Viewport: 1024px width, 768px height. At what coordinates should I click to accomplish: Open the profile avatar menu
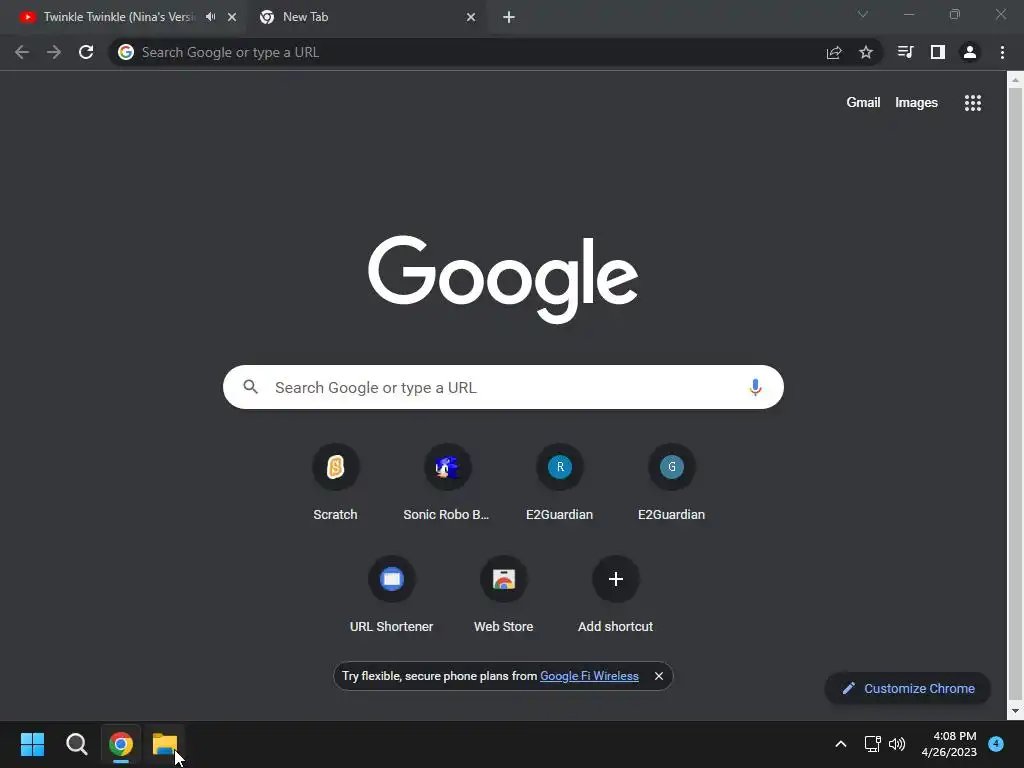click(x=970, y=52)
